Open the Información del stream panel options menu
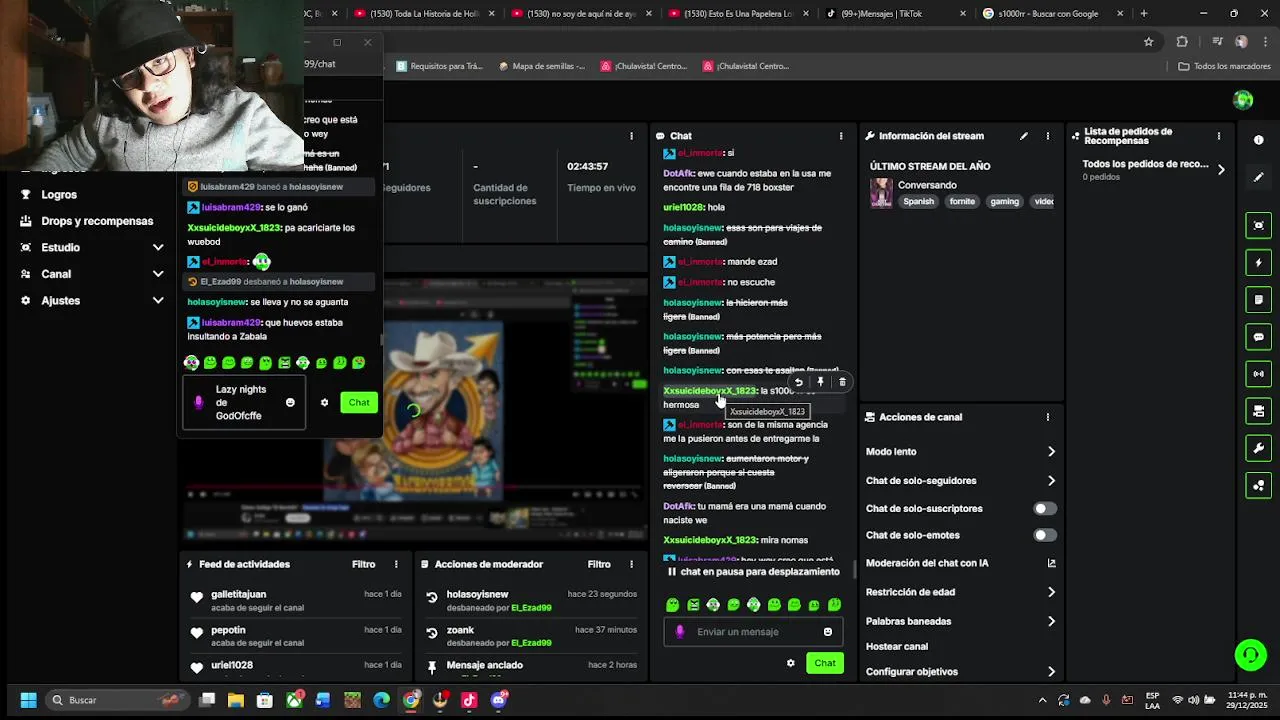 point(1048,136)
